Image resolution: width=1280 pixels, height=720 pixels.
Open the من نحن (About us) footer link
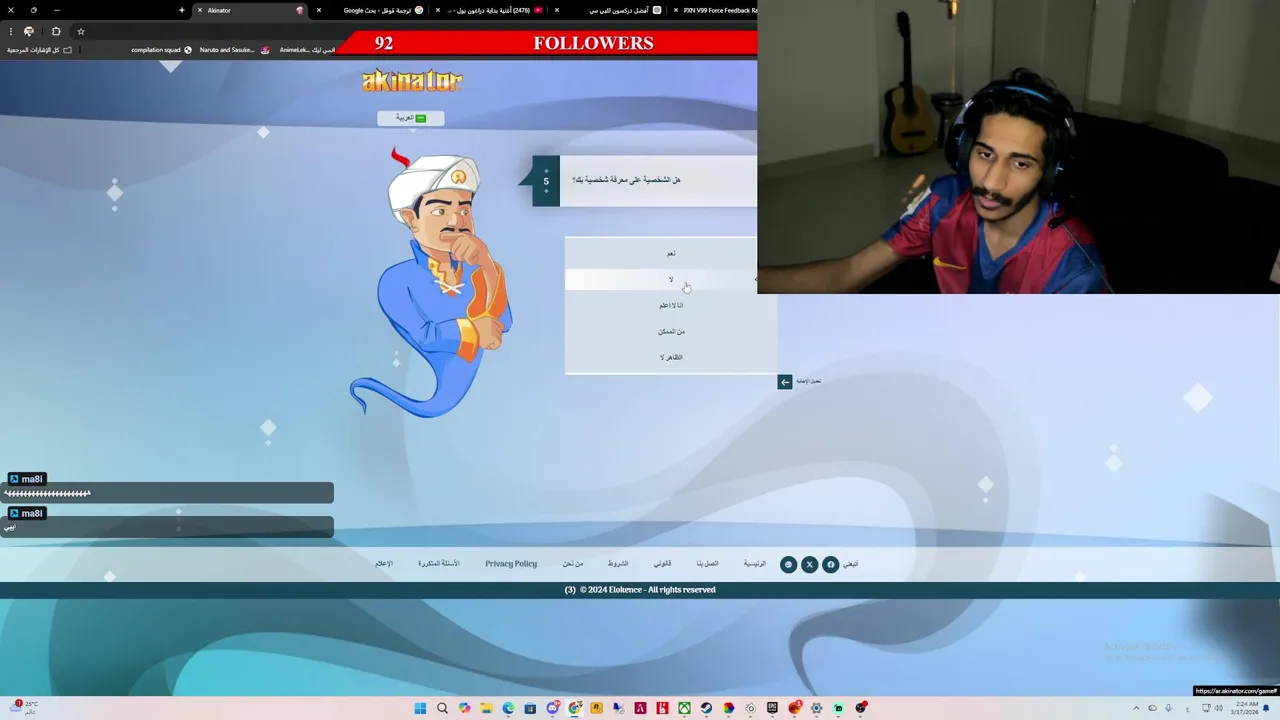click(572, 564)
